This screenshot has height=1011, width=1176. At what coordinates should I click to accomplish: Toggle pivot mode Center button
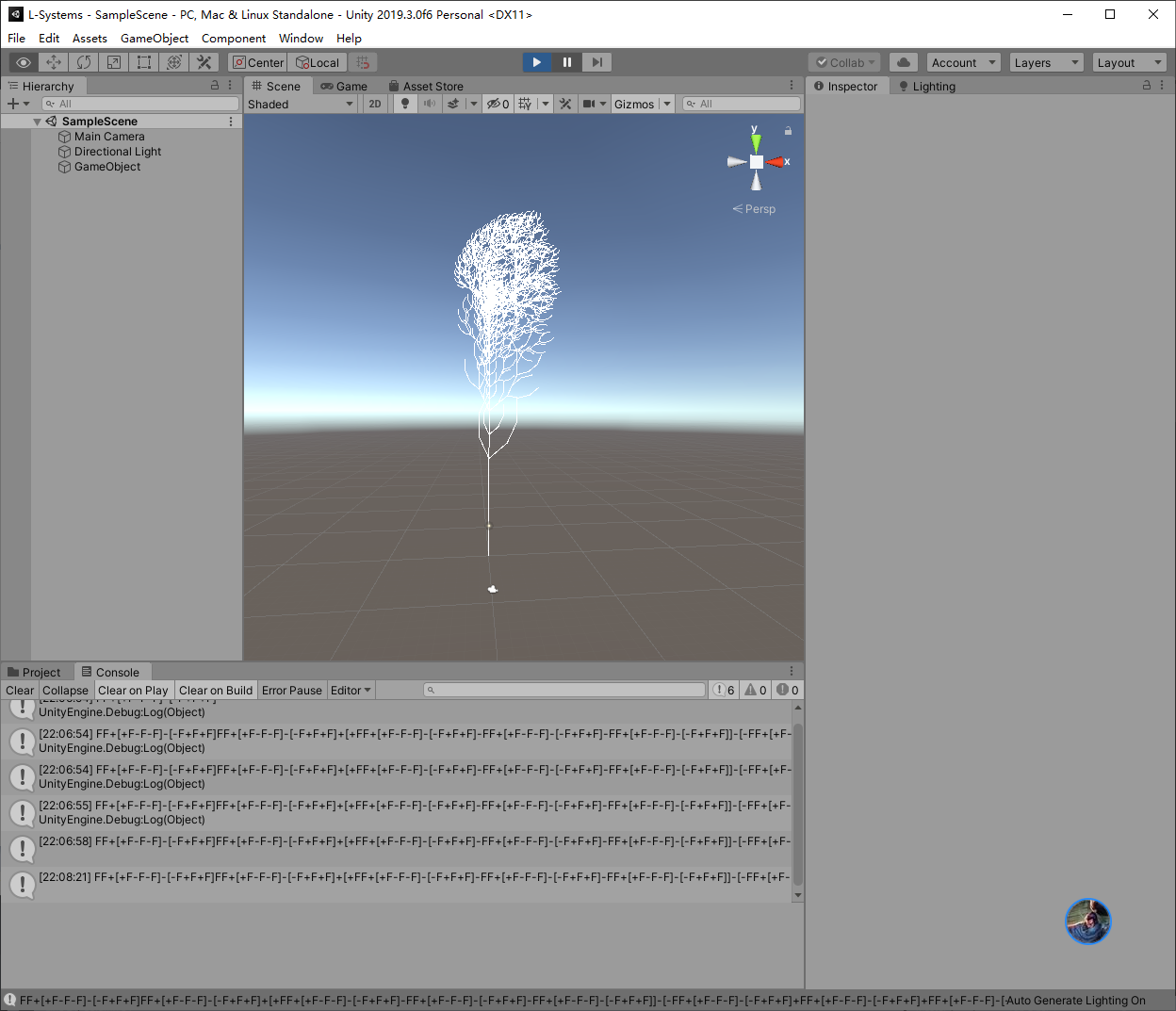pos(258,62)
